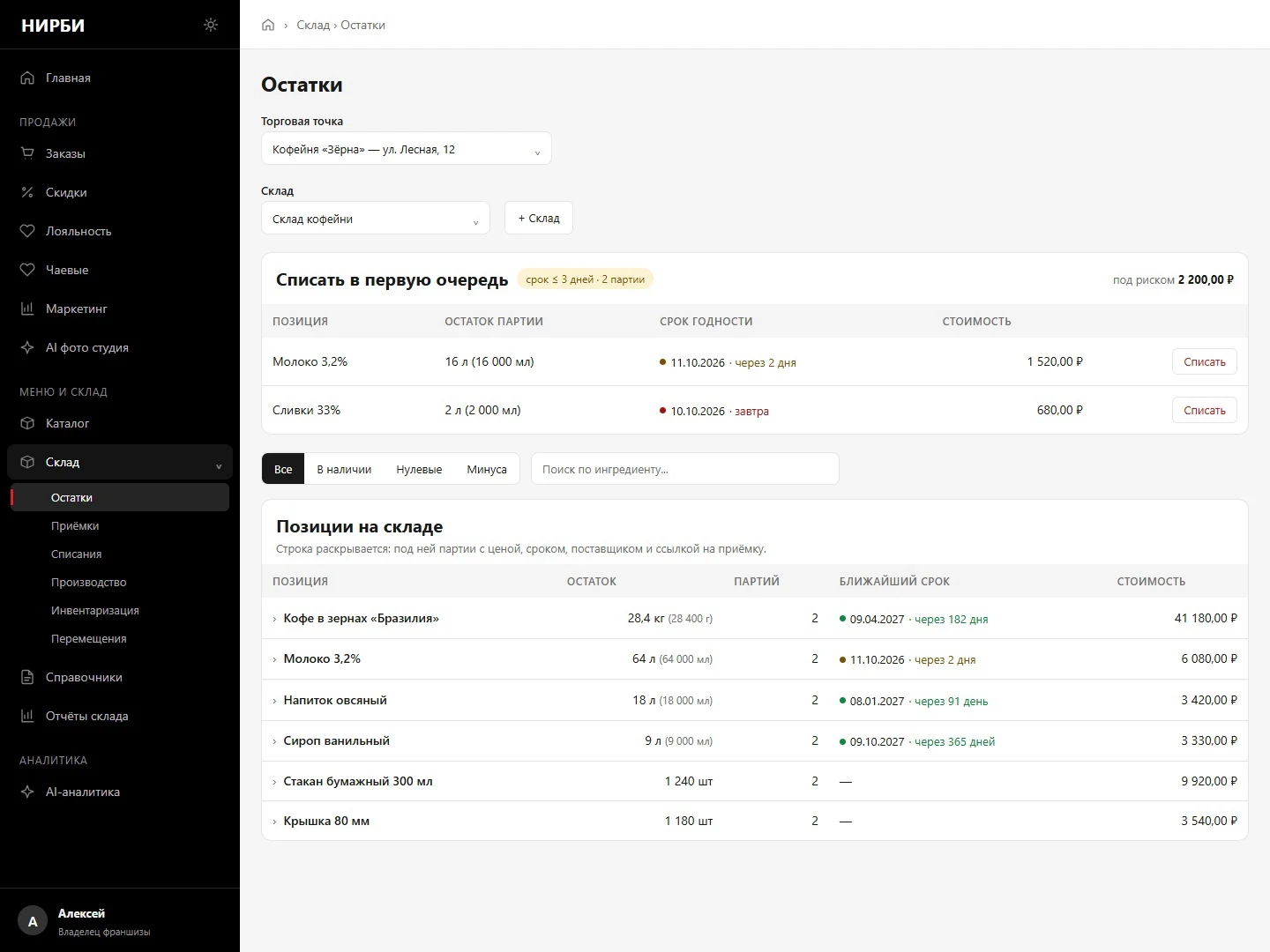Select the Все filter tab
This screenshot has width=1270, height=952.
coord(283,469)
